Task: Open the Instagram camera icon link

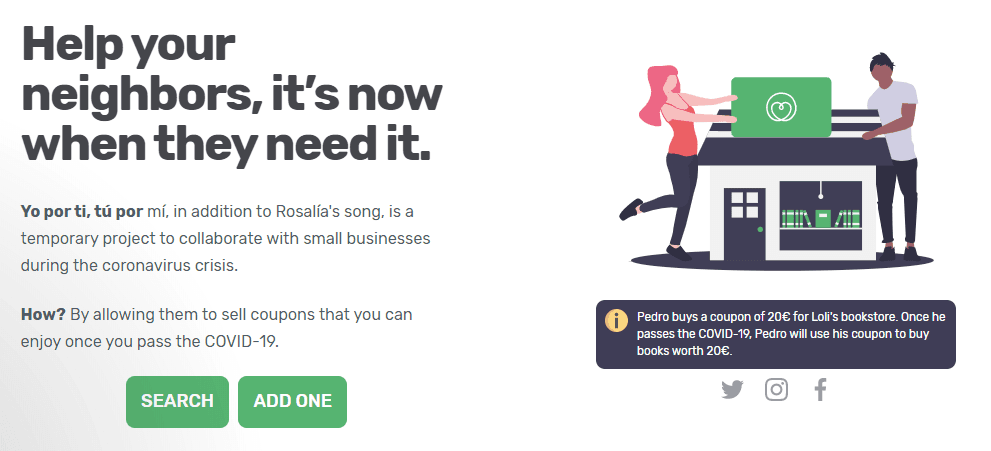Action: (x=776, y=390)
